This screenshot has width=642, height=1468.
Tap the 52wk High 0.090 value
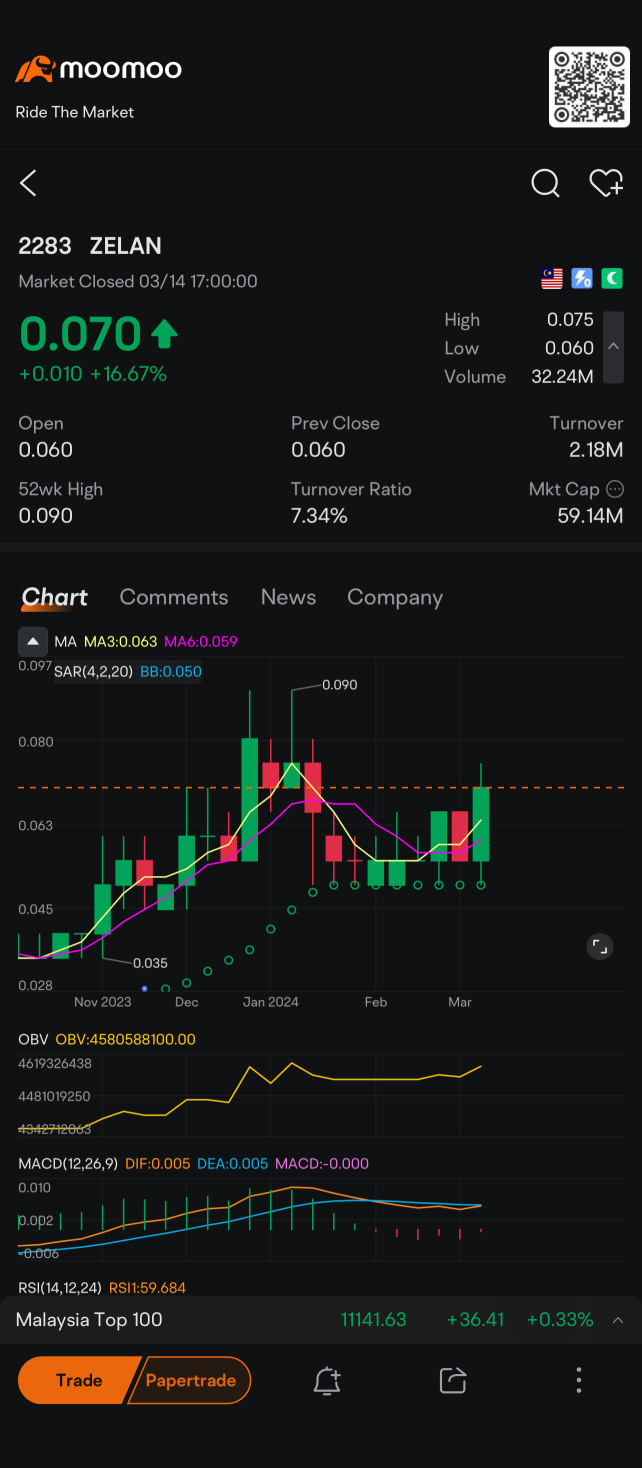[x=46, y=516]
